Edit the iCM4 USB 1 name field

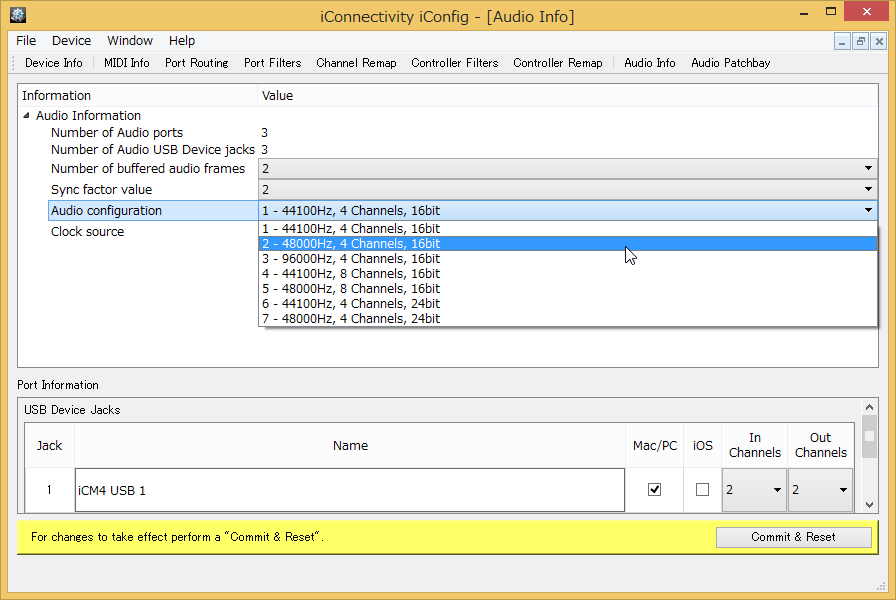point(350,490)
